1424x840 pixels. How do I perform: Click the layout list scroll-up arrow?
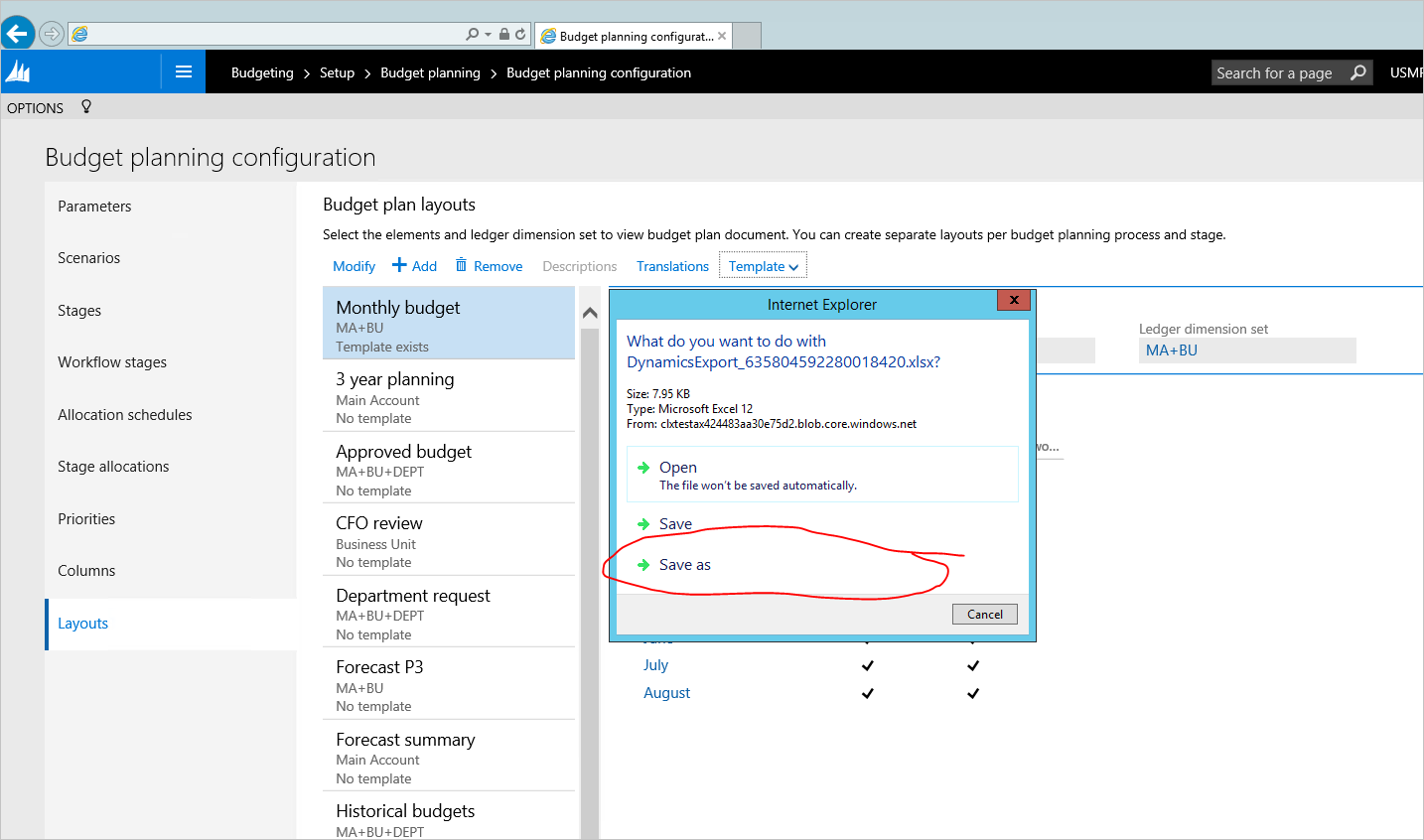click(590, 313)
